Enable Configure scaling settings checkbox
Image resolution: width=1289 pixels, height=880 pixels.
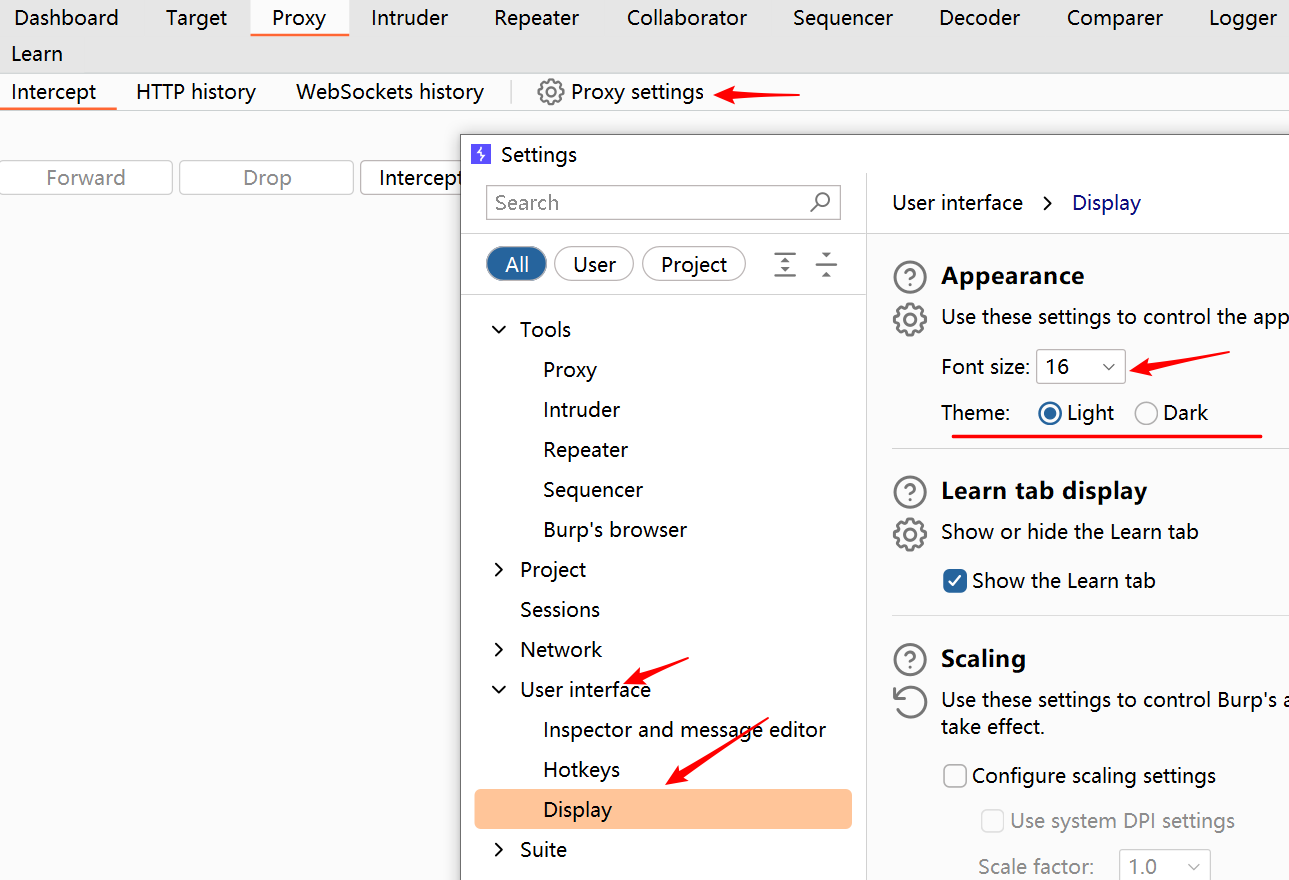click(955, 776)
